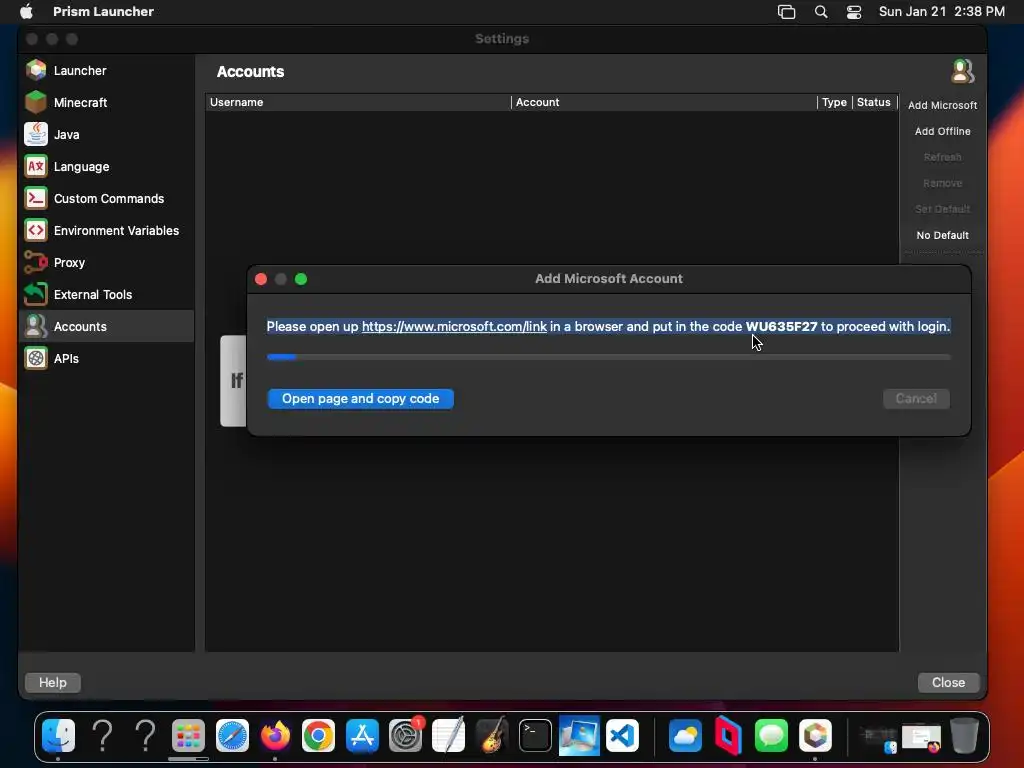The height and width of the screenshot is (768, 1024).
Task: Open Control Center in menu bar
Action: [854, 12]
